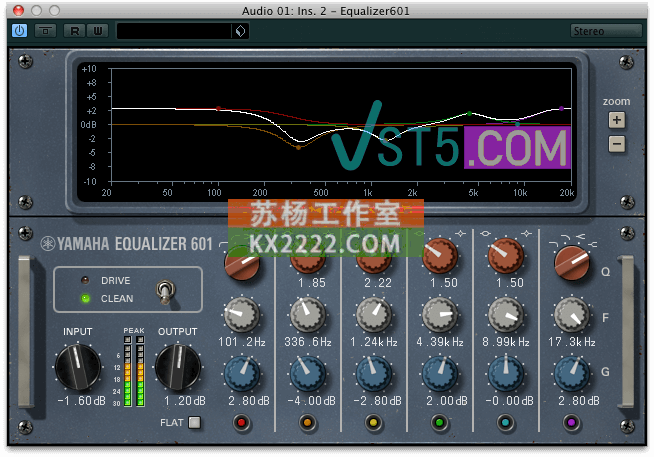Image resolution: width=654 pixels, height=457 pixels.
Task: Enable Write automation W button
Action: click(x=98, y=31)
